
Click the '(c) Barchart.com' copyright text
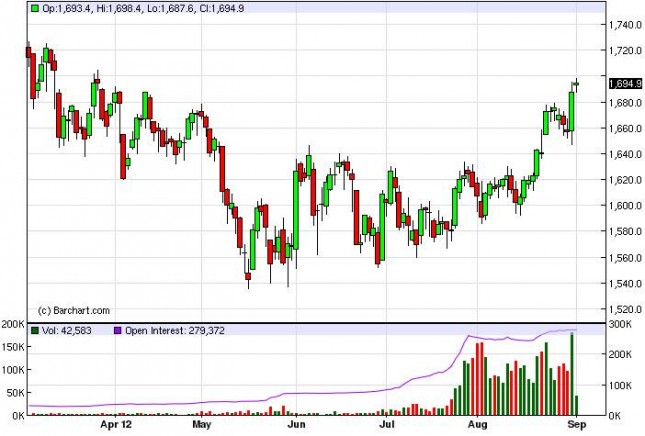74,311
